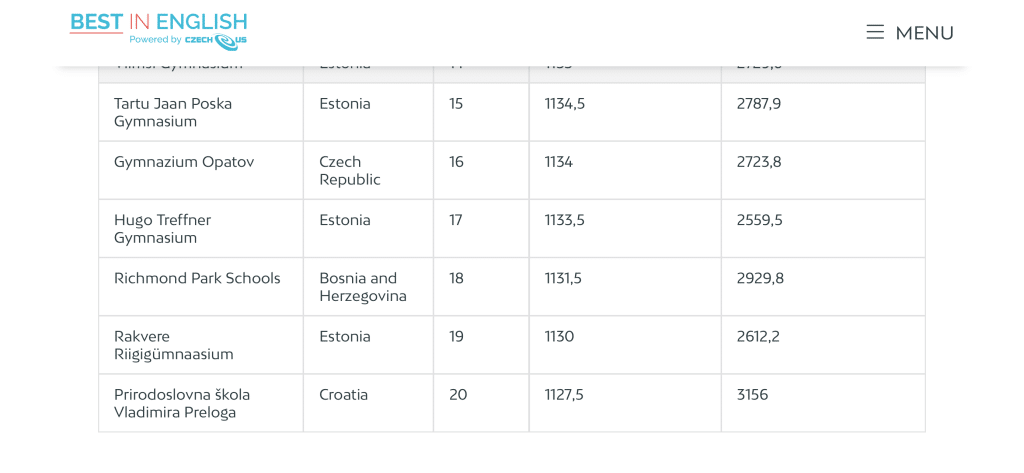Image resolution: width=1024 pixels, height=473 pixels.
Task: Select Tartu Jaan Poska Gymnasium cell
Action: point(201,112)
